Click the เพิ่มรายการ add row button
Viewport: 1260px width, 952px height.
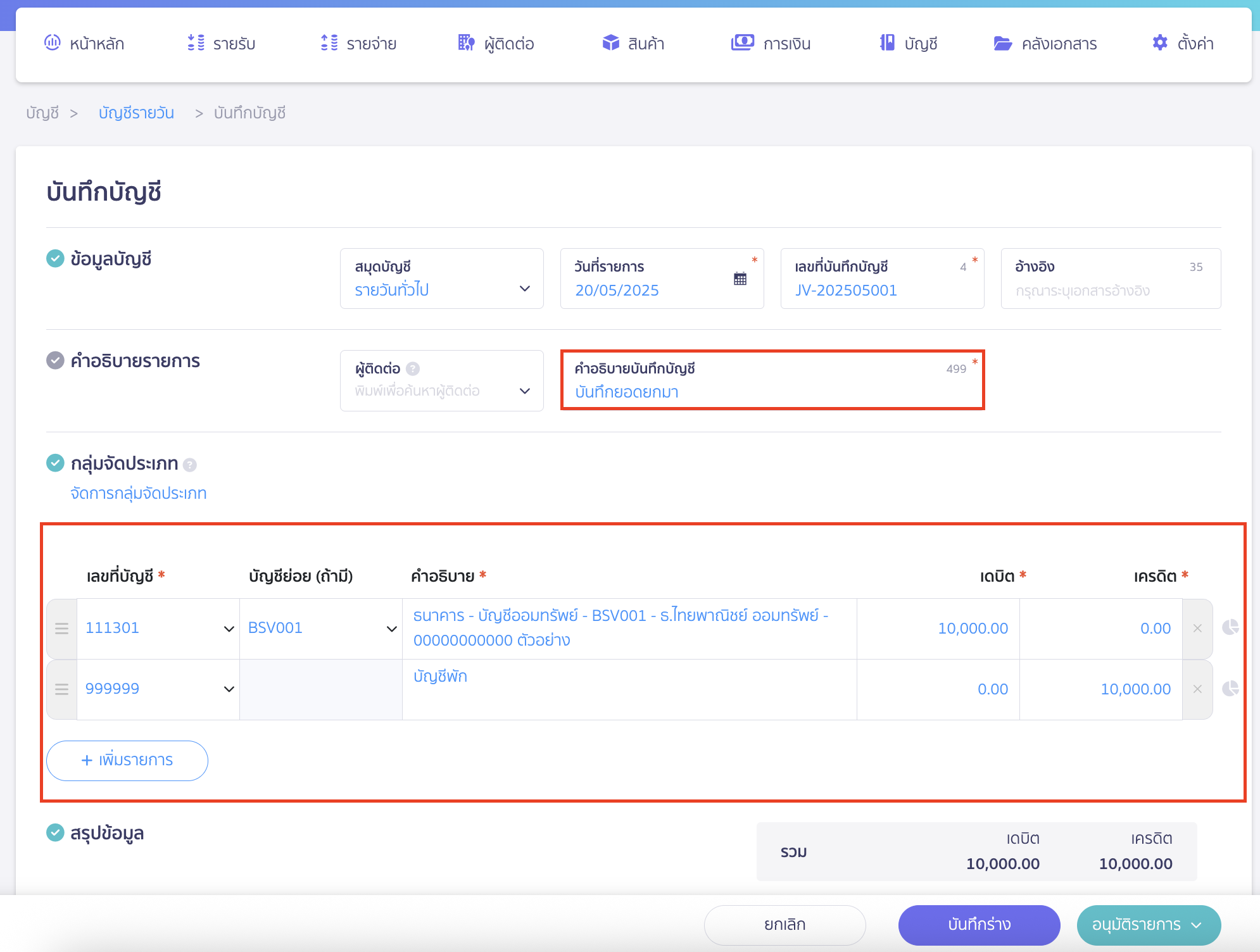coord(127,760)
